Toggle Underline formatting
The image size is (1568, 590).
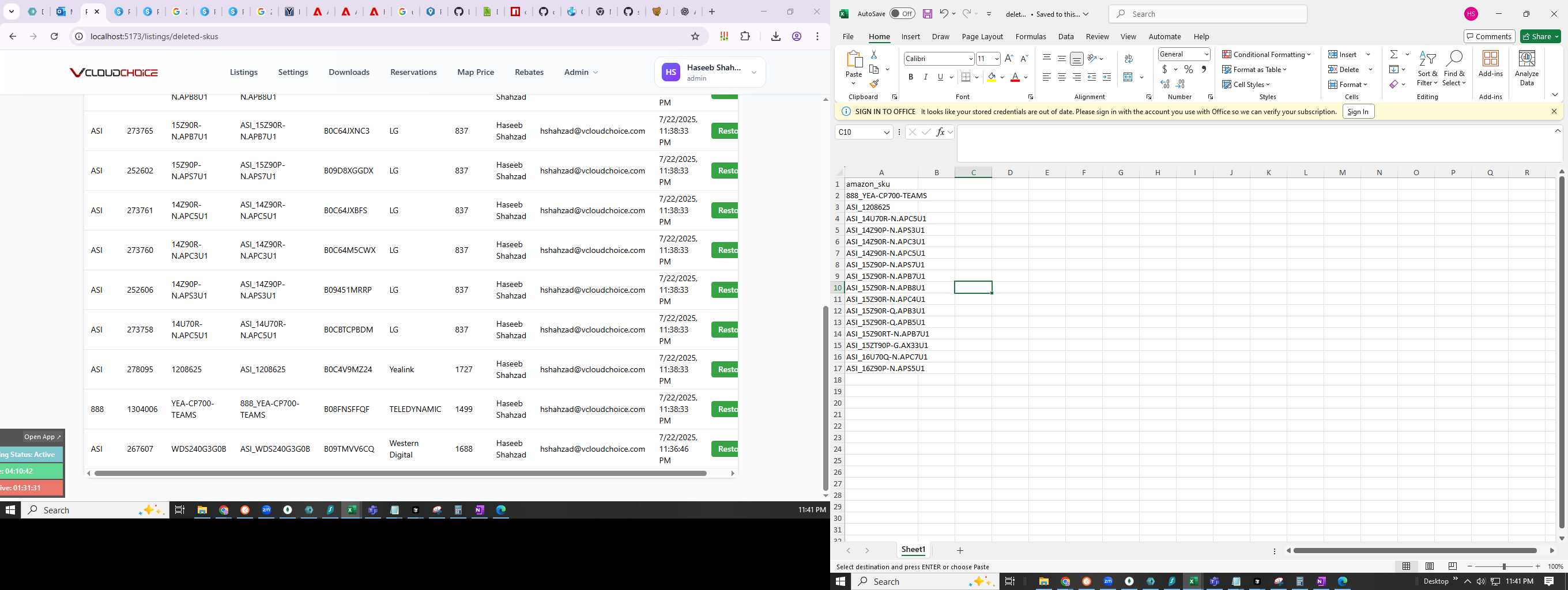[x=940, y=77]
